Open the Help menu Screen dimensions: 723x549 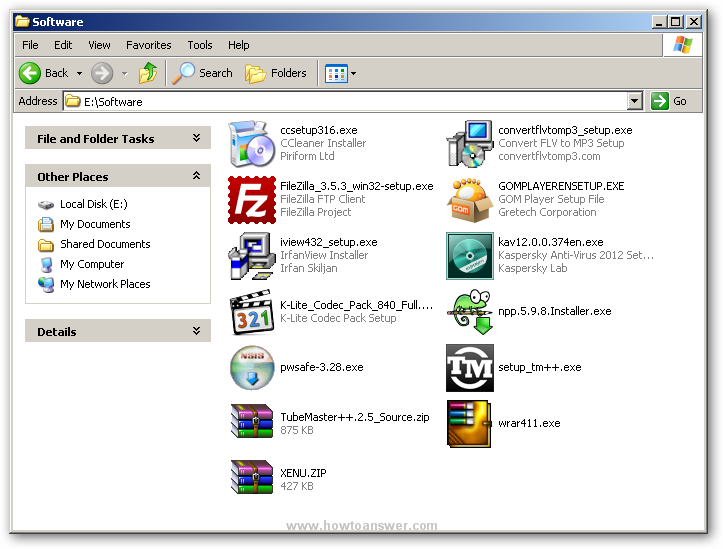238,45
